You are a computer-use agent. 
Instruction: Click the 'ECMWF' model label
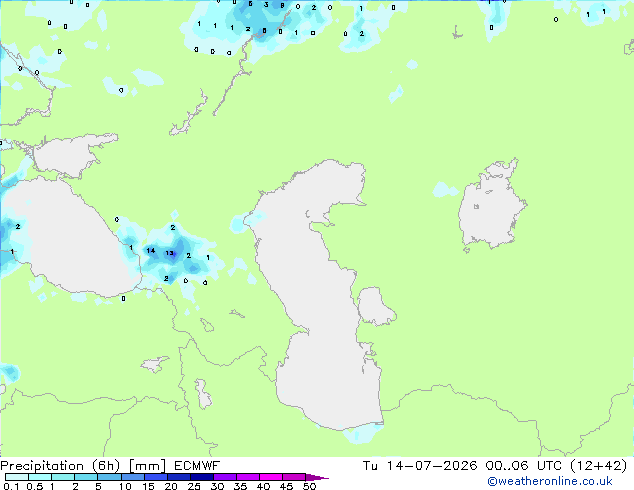pos(197,466)
